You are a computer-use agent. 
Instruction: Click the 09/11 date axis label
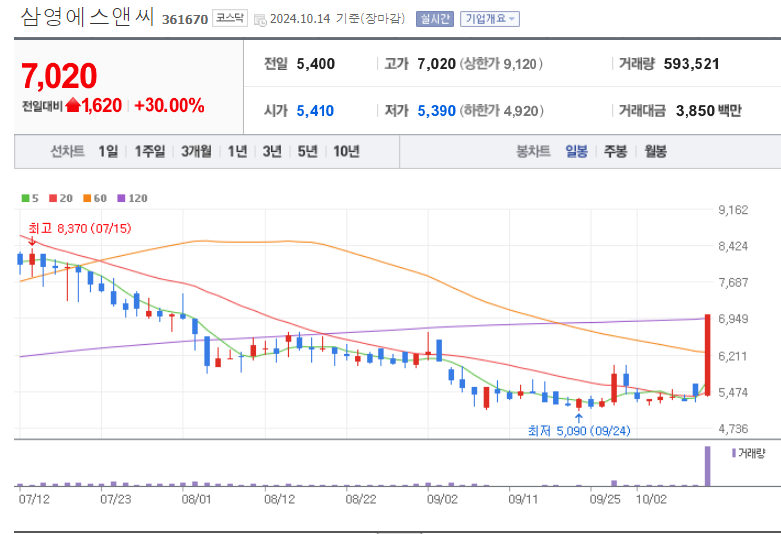(x=523, y=499)
